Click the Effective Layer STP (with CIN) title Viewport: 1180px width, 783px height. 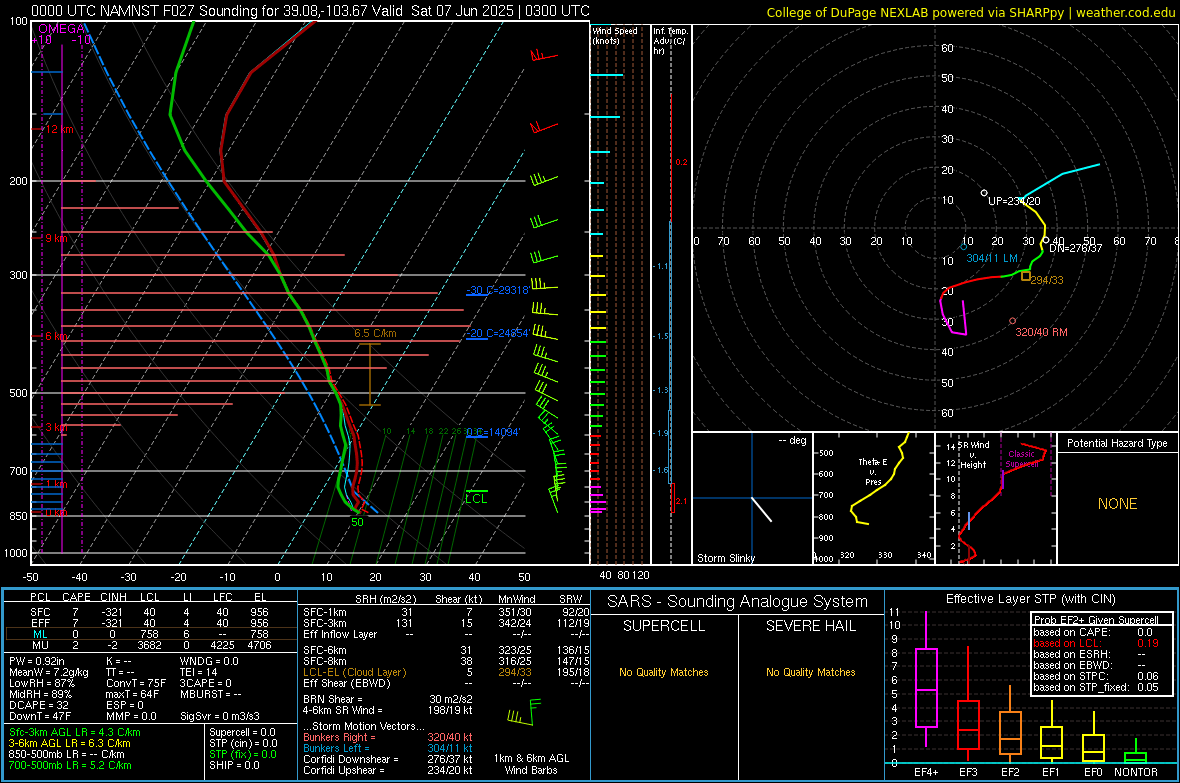[1030, 599]
